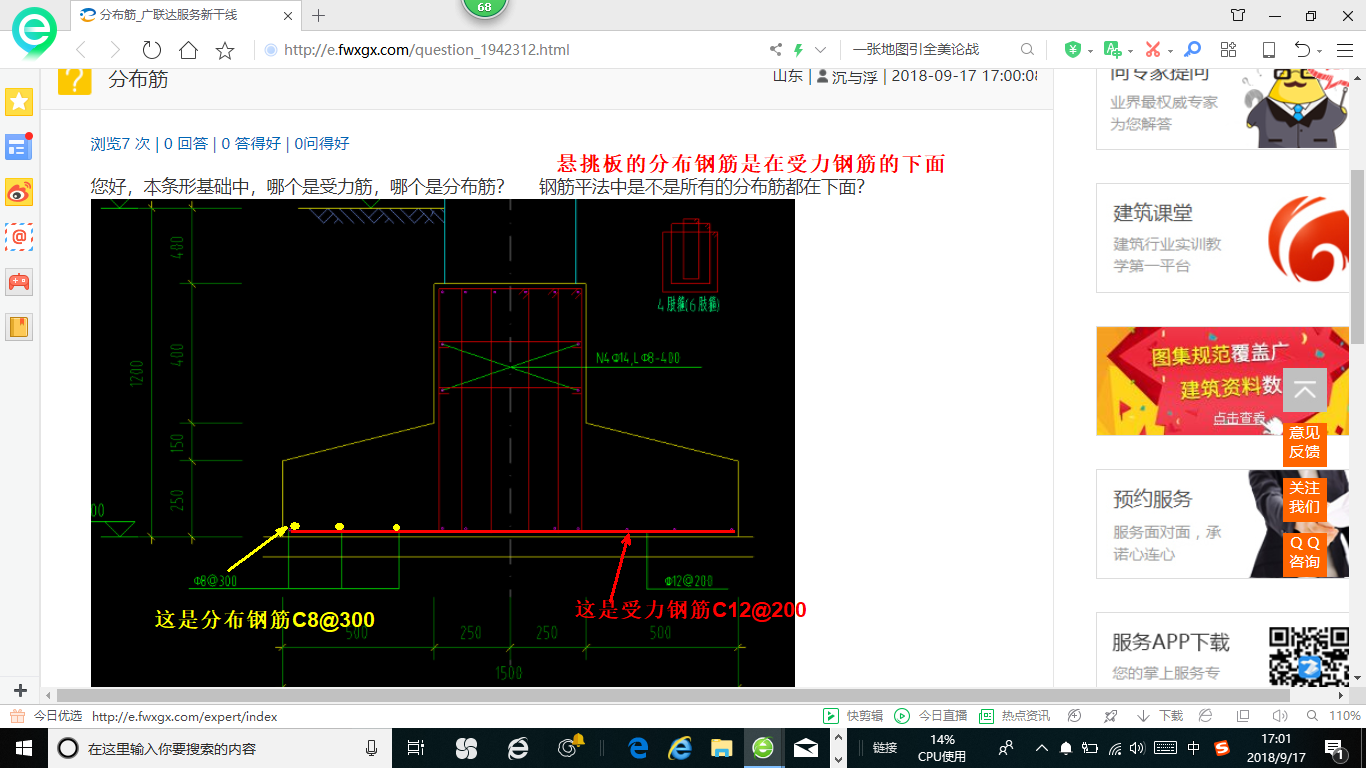
Task: Open the browser hamburger menu
Action: click(x=1343, y=49)
